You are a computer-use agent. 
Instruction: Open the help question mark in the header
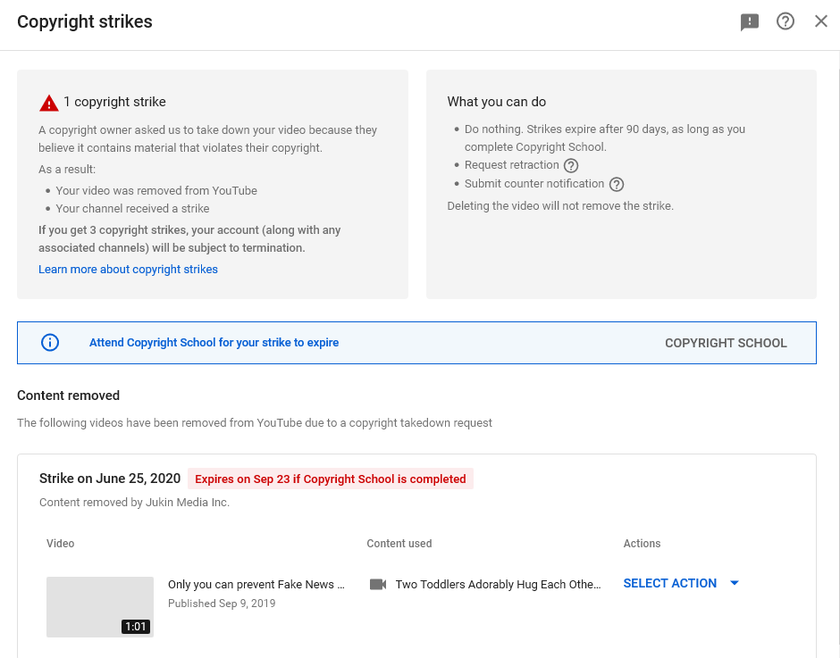[785, 21]
